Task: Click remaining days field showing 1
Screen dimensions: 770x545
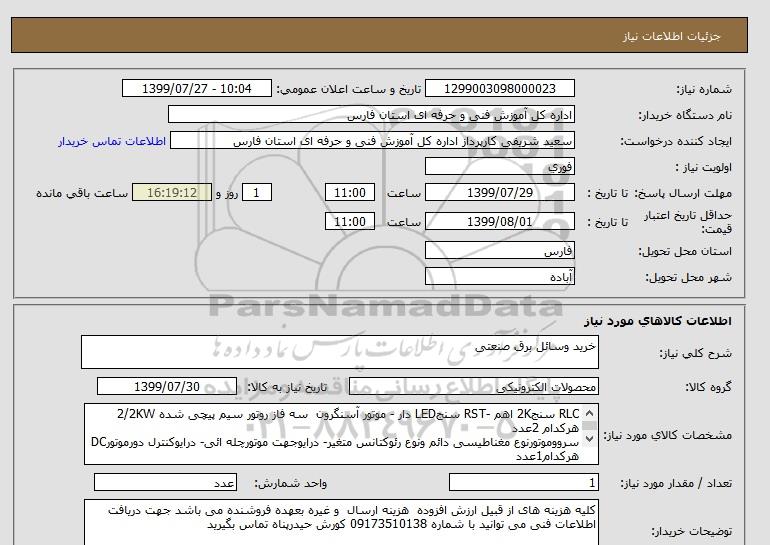Action: [257, 192]
